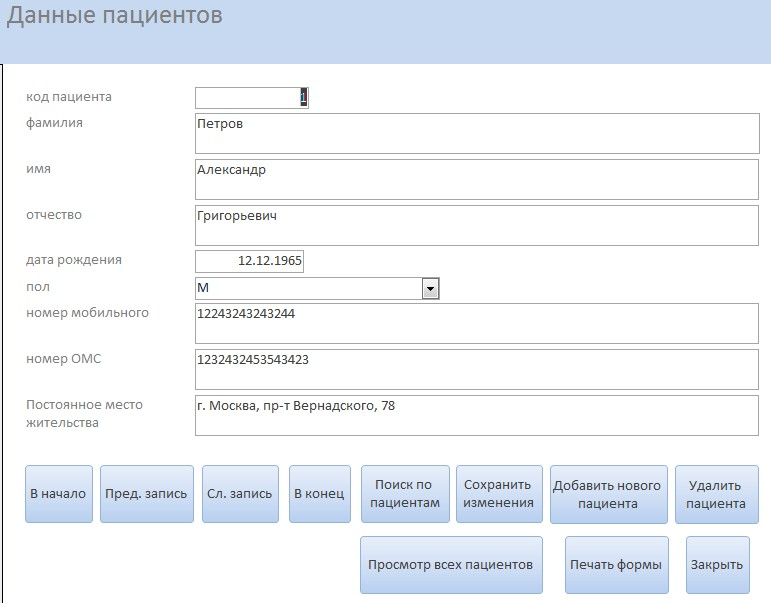771x603 pixels.
Task: Click the номер мобильного label
Action: pyautogui.click(x=87, y=313)
